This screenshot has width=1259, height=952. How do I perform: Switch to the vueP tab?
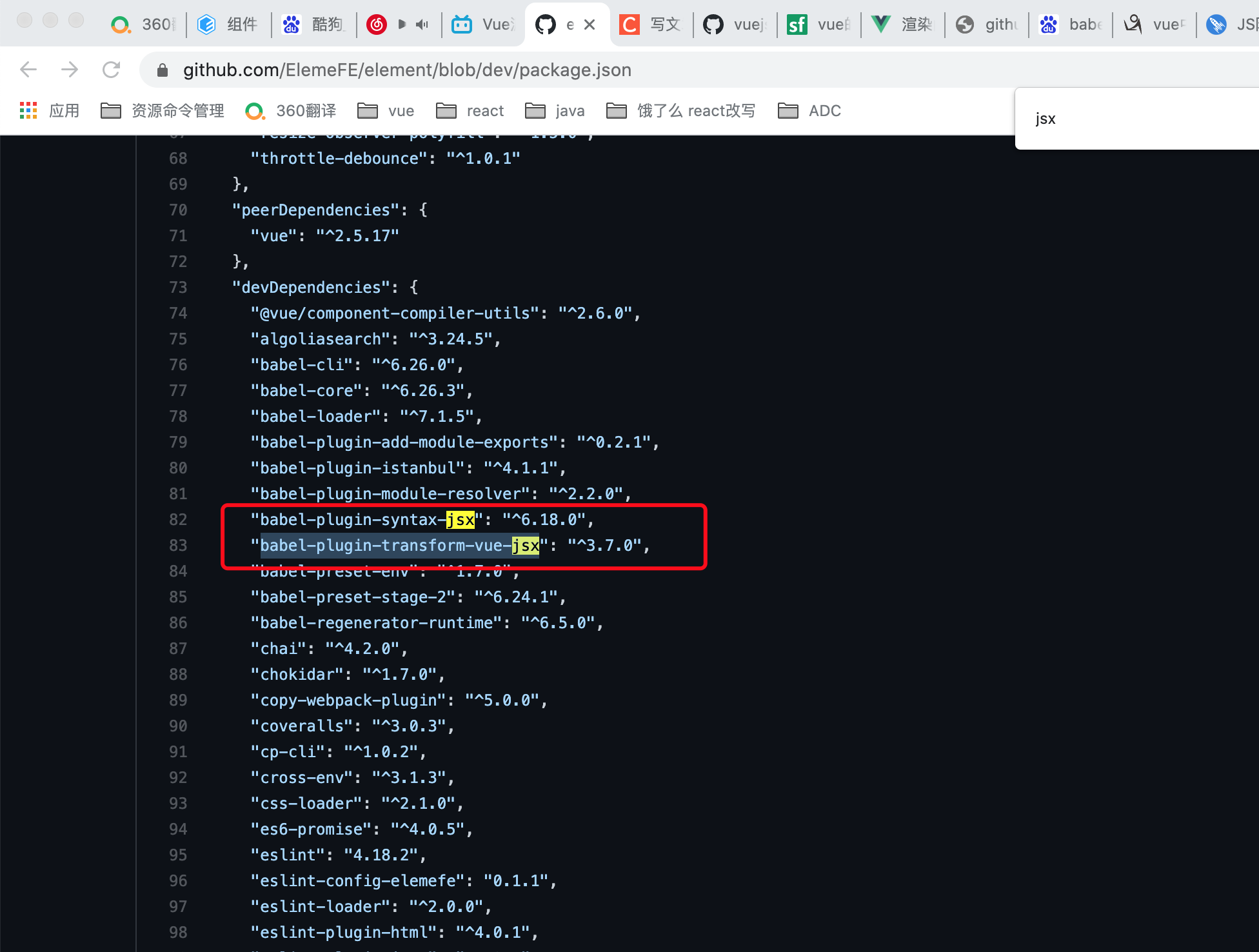(1153, 25)
